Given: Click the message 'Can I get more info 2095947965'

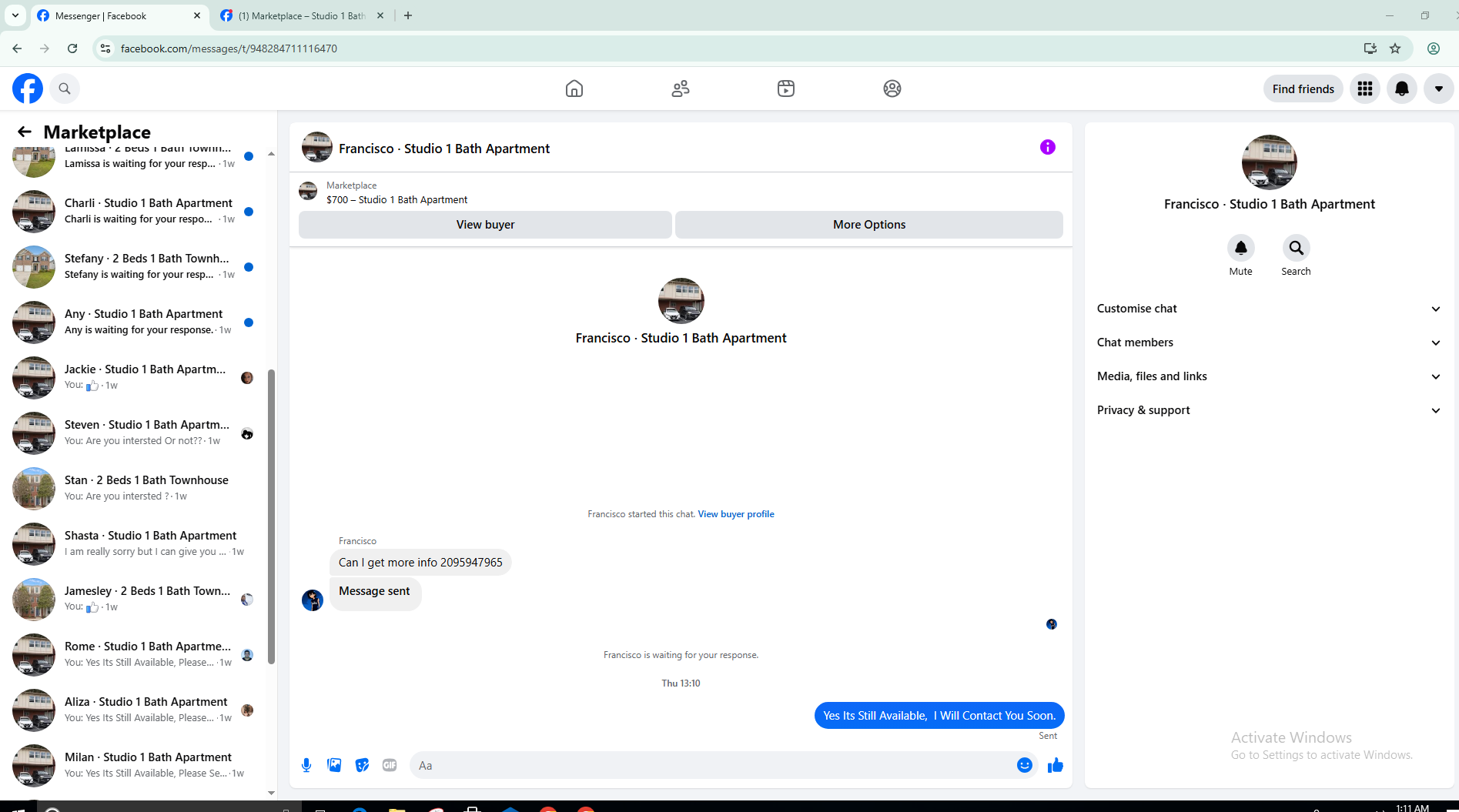Looking at the screenshot, I should coord(420,563).
